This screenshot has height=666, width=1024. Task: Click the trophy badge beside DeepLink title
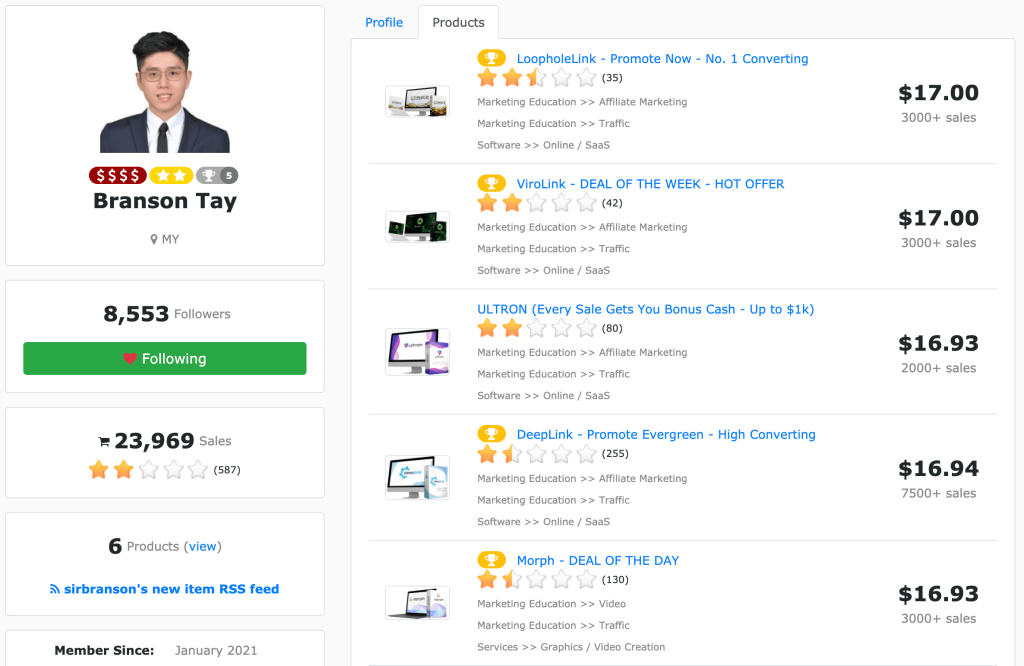point(491,434)
